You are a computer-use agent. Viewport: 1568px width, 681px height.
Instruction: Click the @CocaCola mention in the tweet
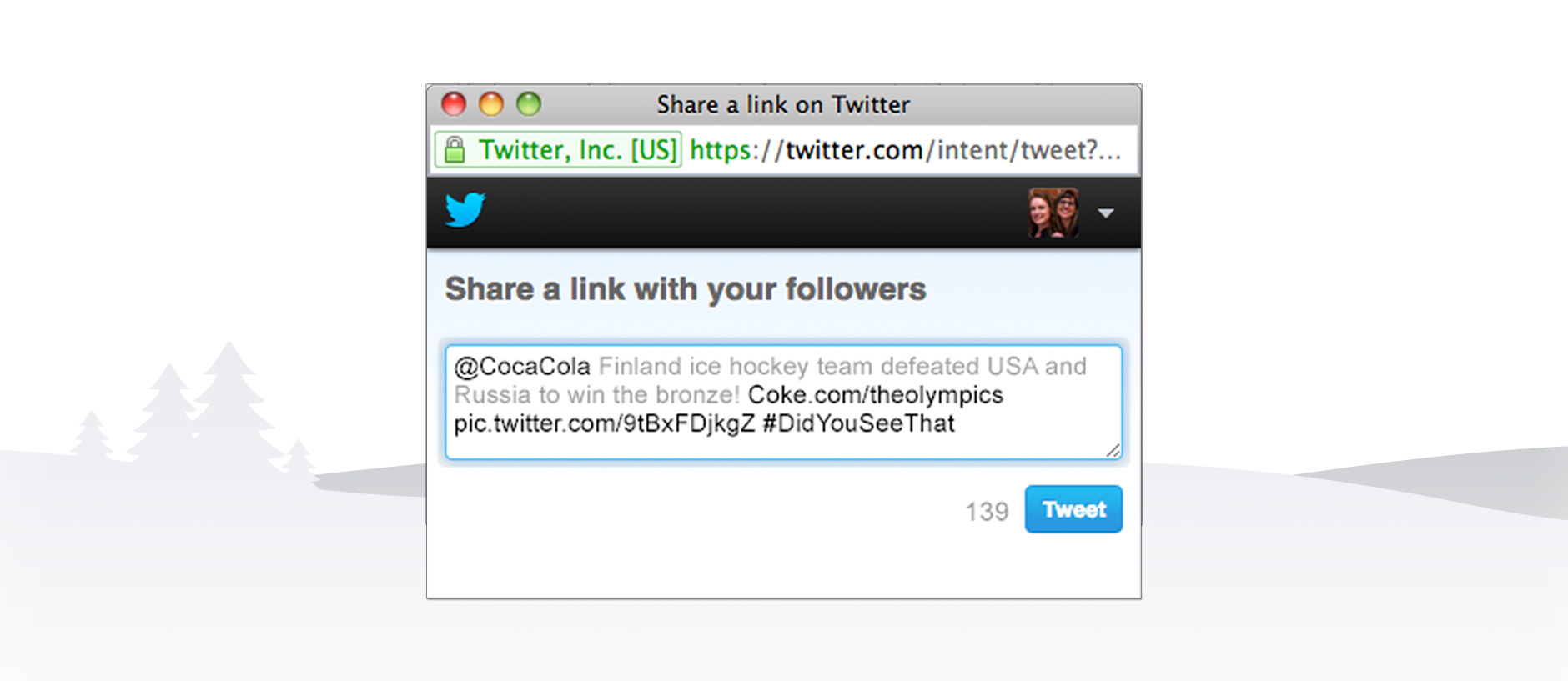point(522,367)
